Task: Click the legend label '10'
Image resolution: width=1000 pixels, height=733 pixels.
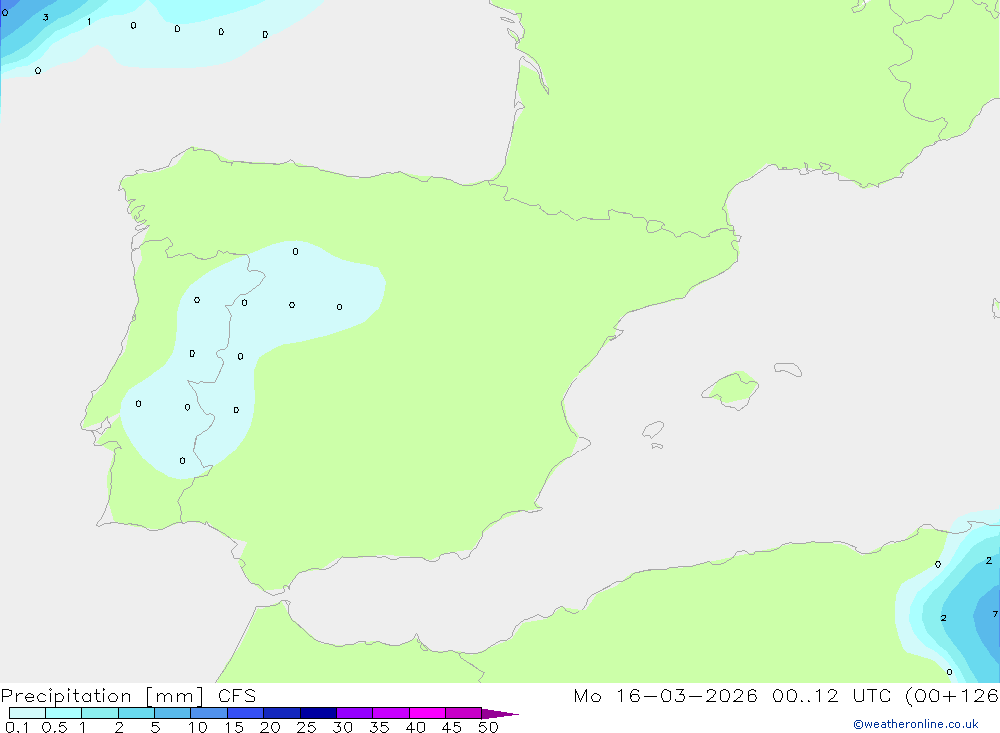Action: coord(198,727)
